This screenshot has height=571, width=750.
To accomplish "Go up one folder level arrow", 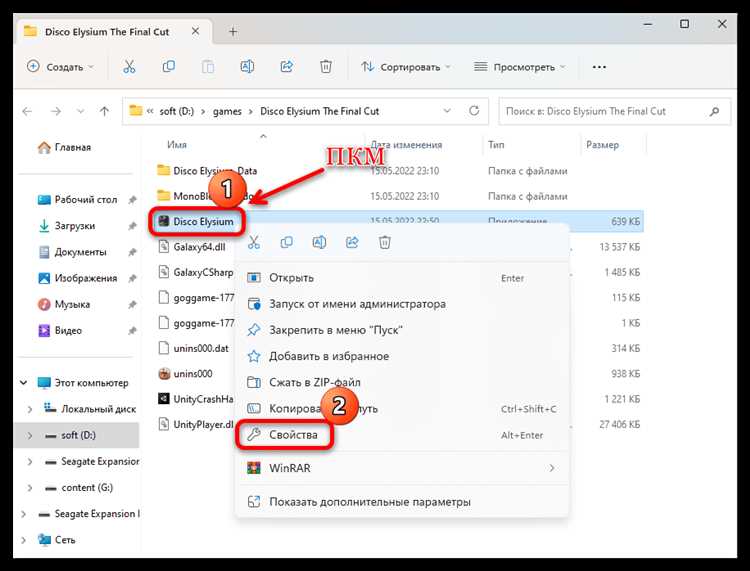I will coord(104,111).
